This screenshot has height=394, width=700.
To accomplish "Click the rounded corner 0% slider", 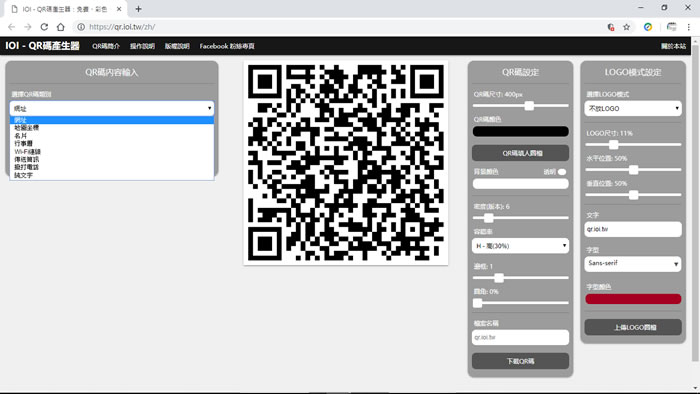I will pos(520,303).
